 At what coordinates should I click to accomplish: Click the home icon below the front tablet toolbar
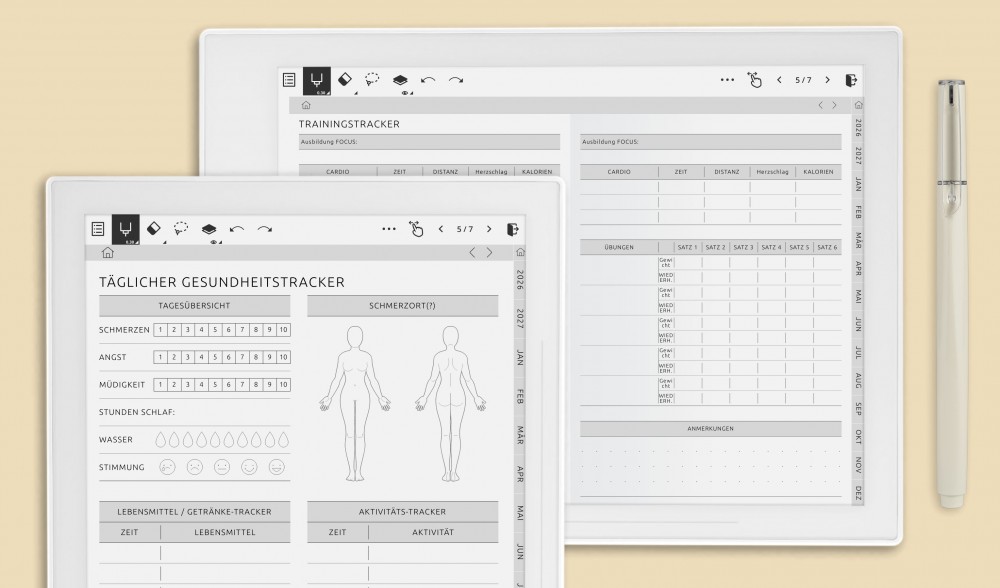(x=108, y=253)
